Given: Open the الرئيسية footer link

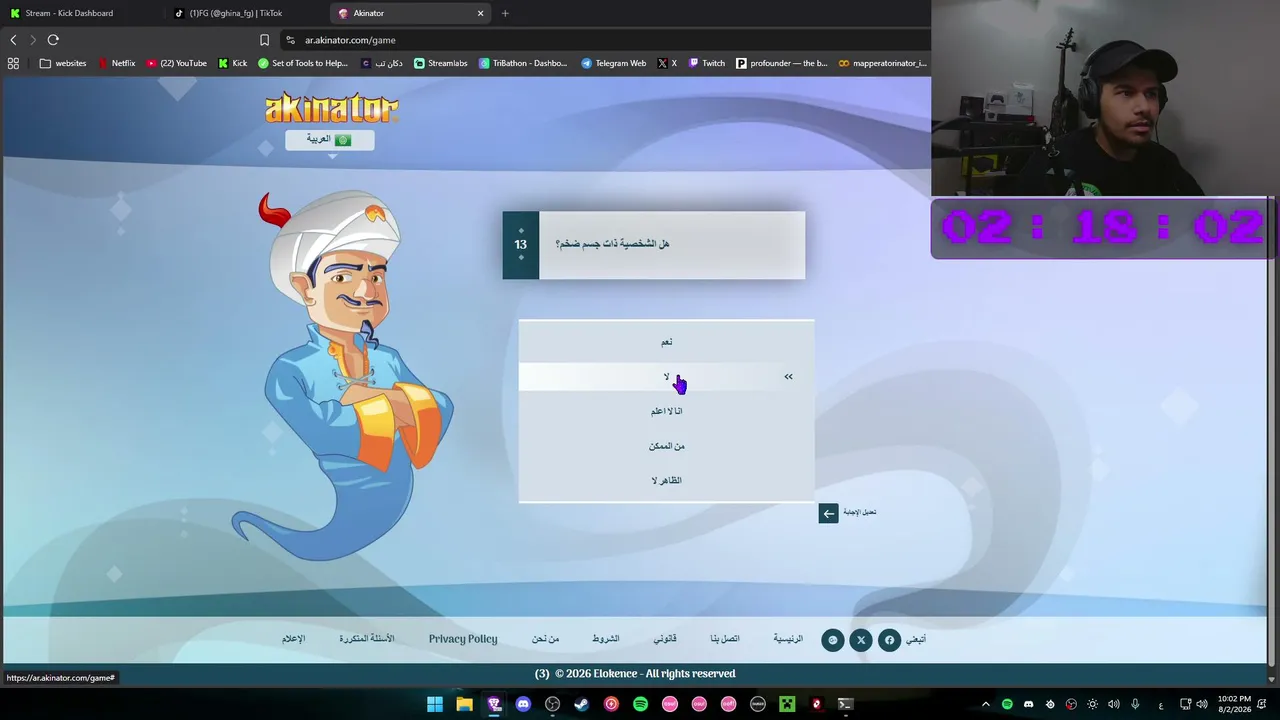Looking at the screenshot, I should [x=788, y=639].
